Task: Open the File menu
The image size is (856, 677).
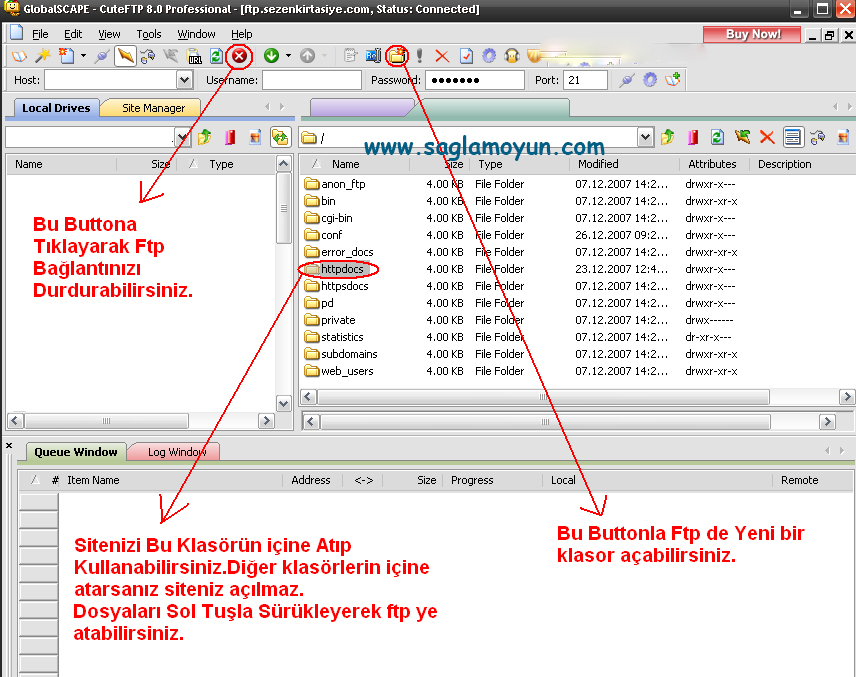Action: 40,34
